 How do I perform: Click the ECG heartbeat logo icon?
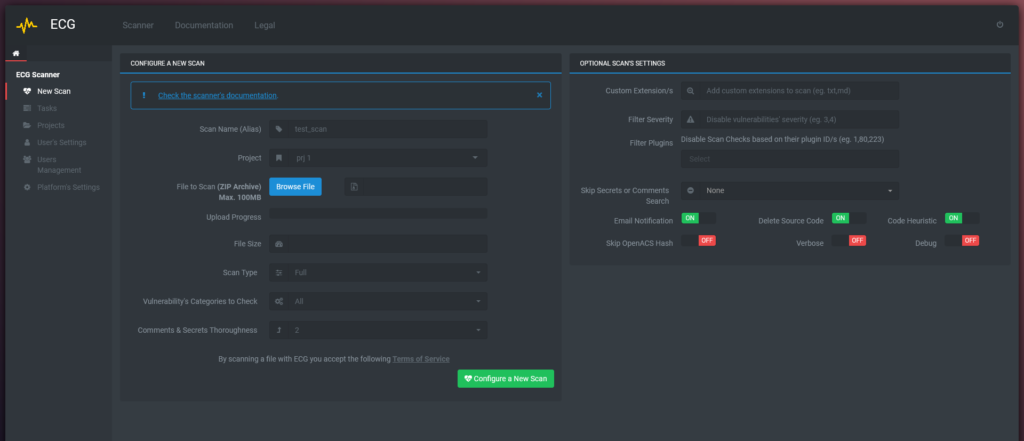(x=26, y=24)
